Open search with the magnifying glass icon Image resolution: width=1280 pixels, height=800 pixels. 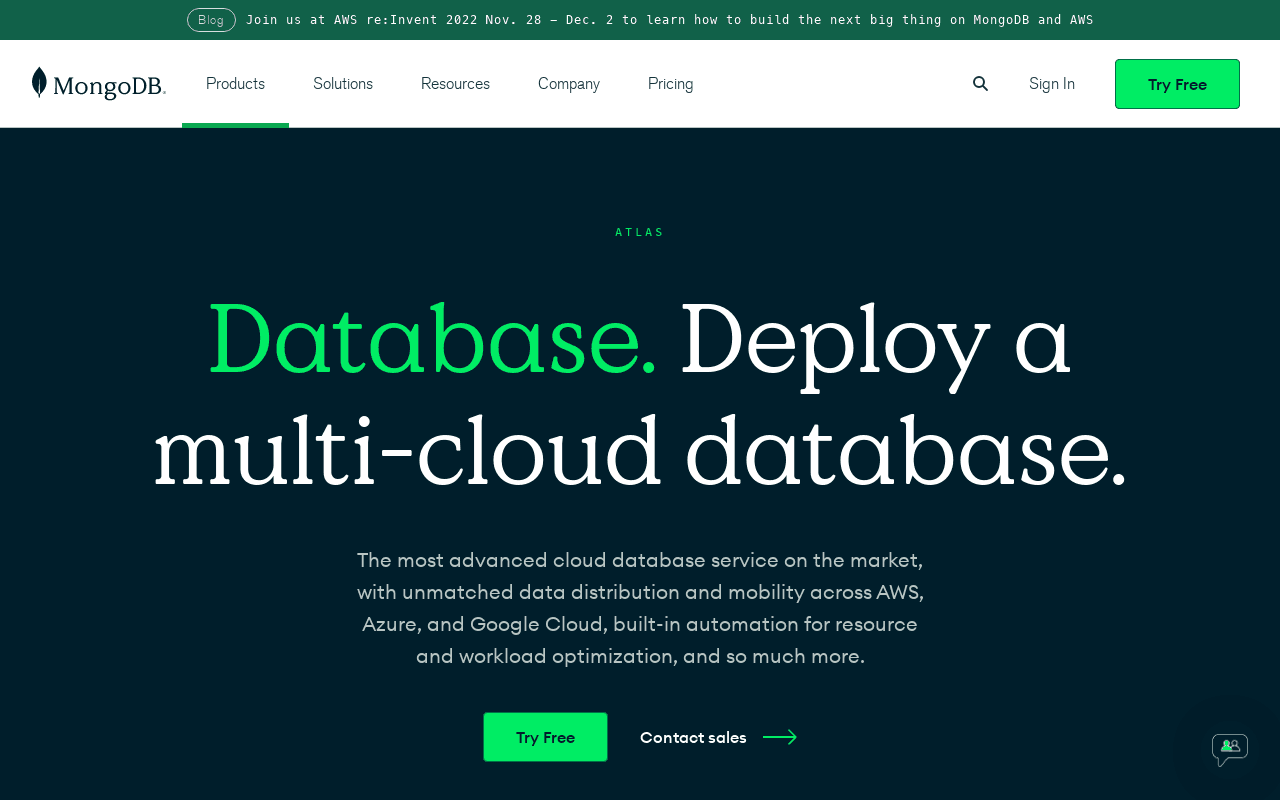tap(980, 84)
